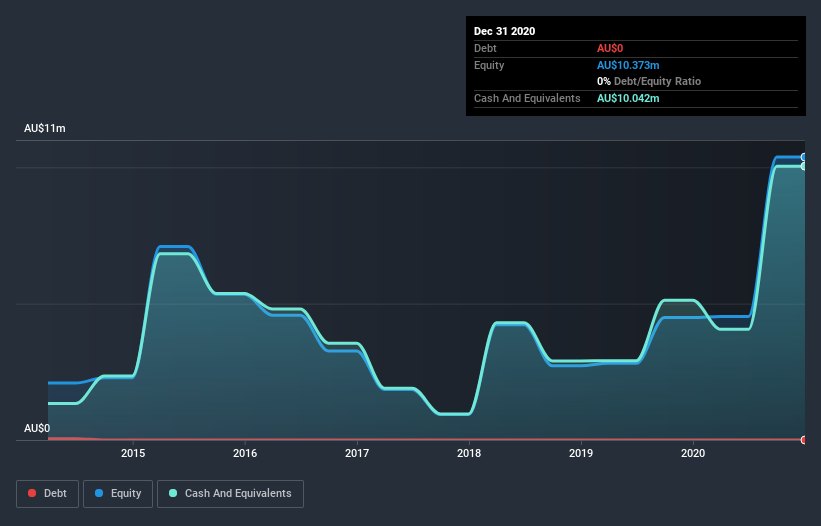Click the 2020 x-axis label
Screen dimensions: 821x526
tap(693, 453)
